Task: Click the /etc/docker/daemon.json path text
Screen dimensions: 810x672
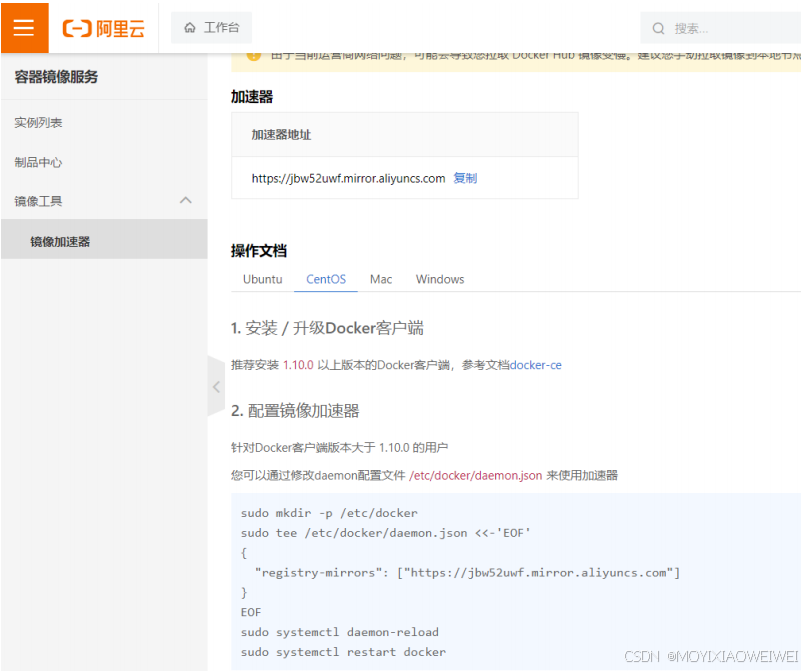Action: pyautogui.click(x=475, y=476)
